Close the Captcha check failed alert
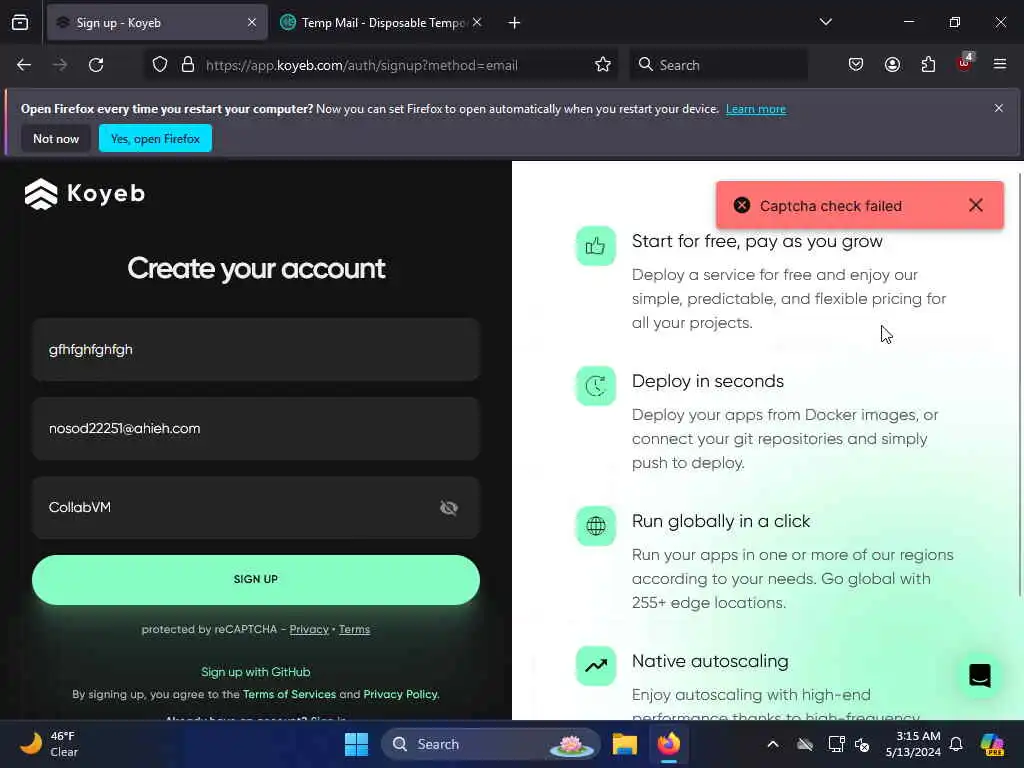 [x=976, y=206]
